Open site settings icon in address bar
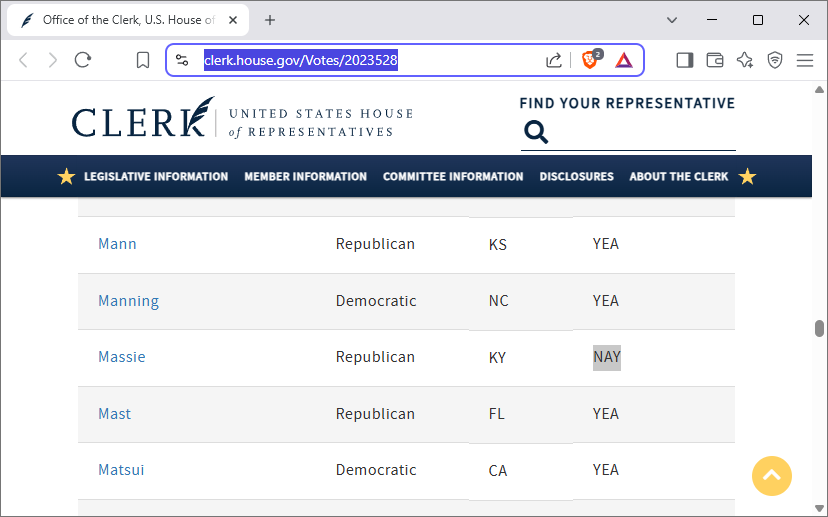 (182, 60)
